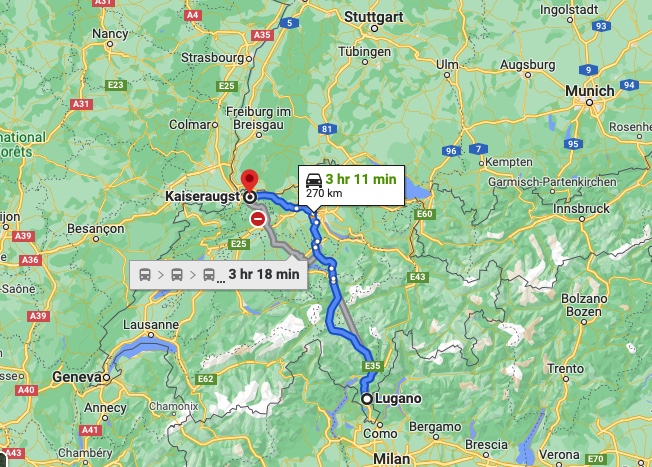Click the E60 highway shield
652x467 pixels.
[425, 214]
